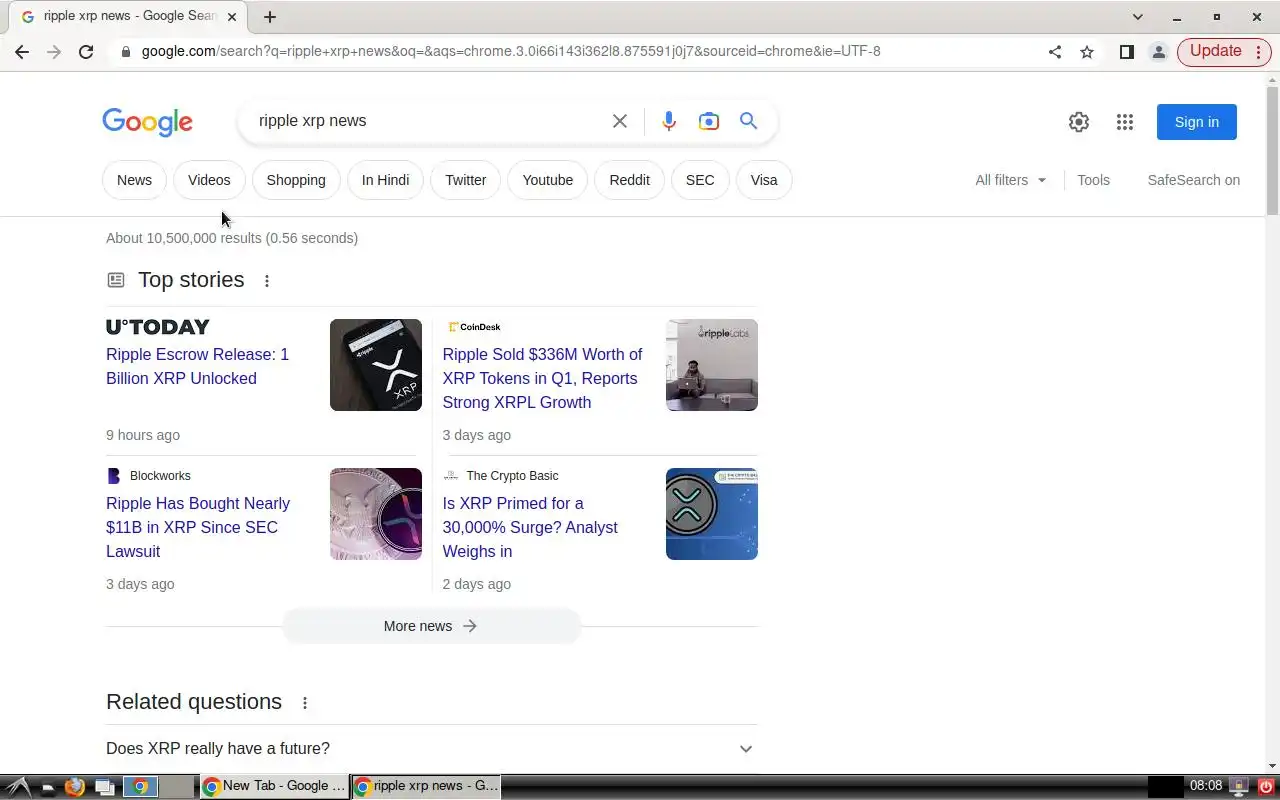Open Ripple Escrow Release article link

click(197, 366)
